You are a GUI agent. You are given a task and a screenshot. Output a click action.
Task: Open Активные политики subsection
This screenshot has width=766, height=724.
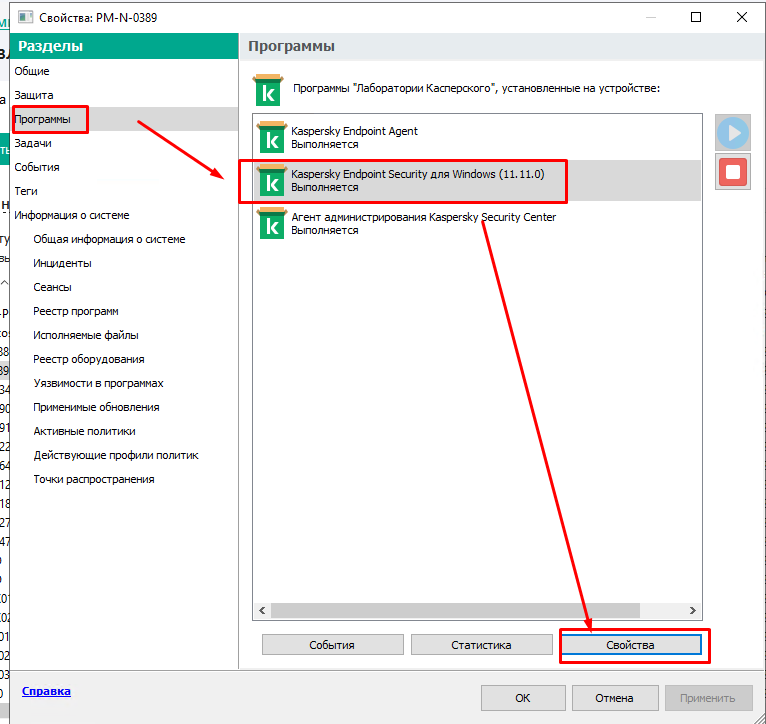coord(85,430)
